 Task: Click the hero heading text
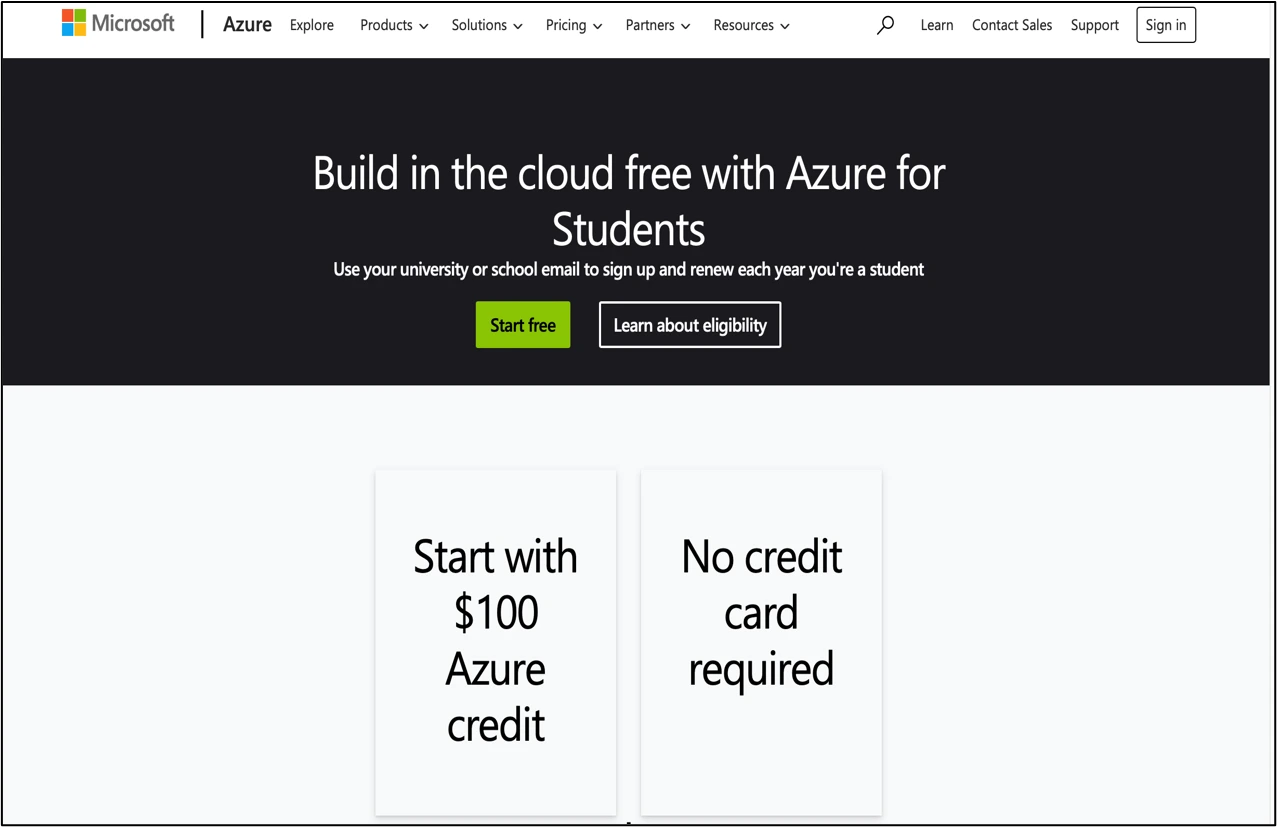tap(628, 200)
